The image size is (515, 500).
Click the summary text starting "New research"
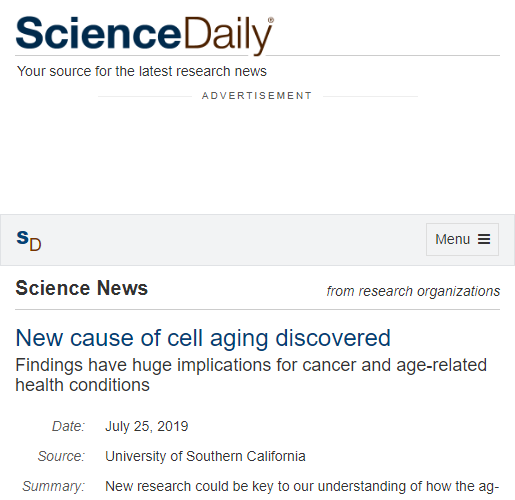click(x=302, y=486)
